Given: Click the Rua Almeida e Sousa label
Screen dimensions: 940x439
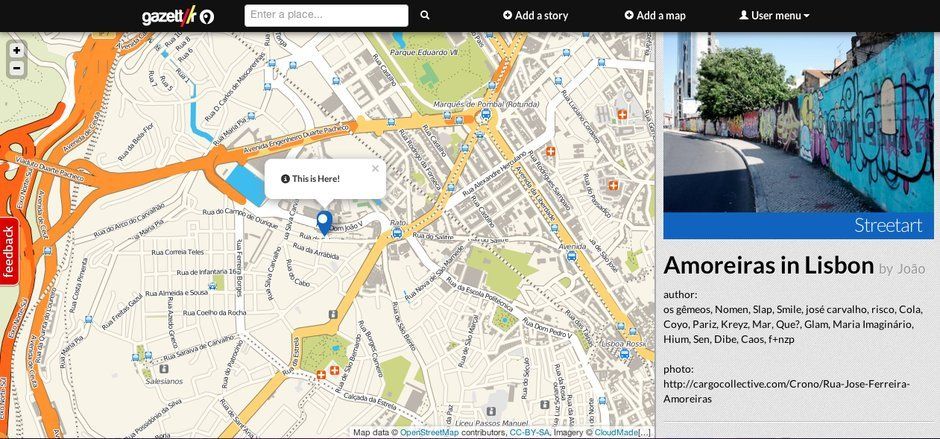Looking at the screenshot, I should click(x=176, y=293).
